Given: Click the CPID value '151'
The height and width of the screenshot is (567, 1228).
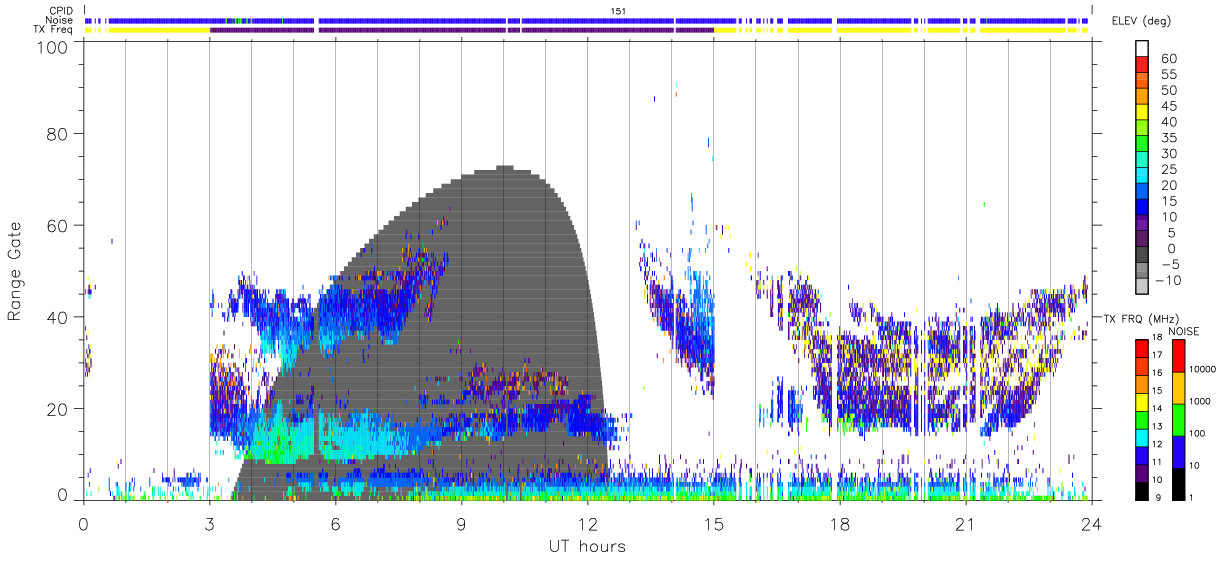Looking at the screenshot, I should [x=619, y=11].
